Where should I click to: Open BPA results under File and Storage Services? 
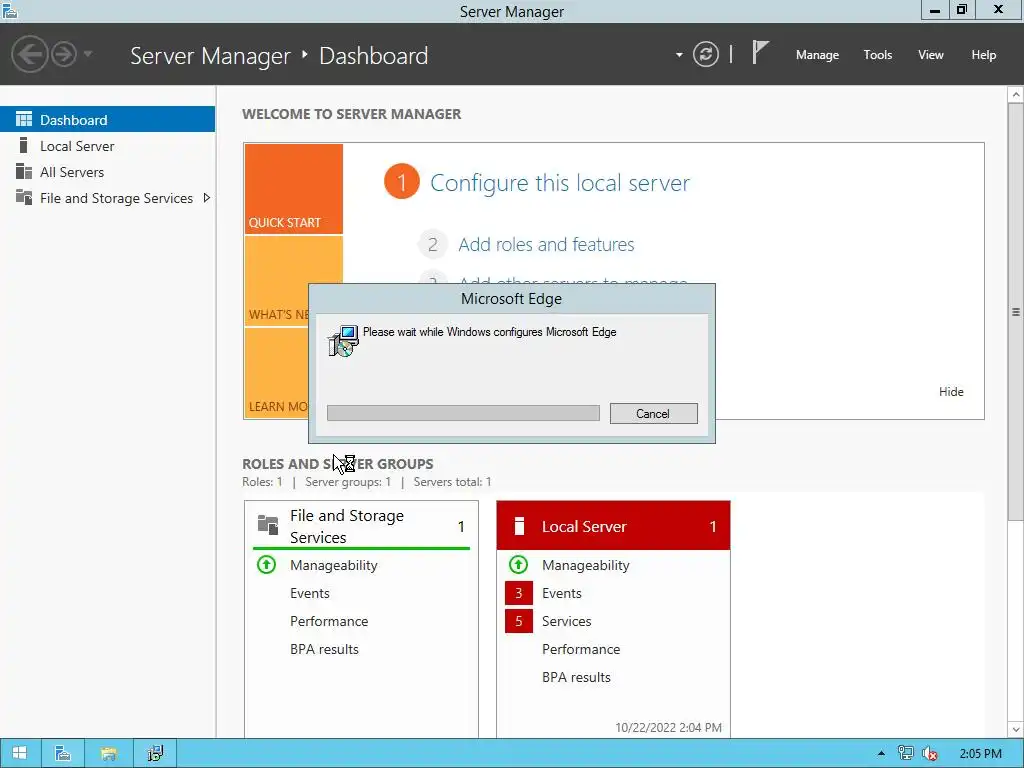click(x=325, y=649)
